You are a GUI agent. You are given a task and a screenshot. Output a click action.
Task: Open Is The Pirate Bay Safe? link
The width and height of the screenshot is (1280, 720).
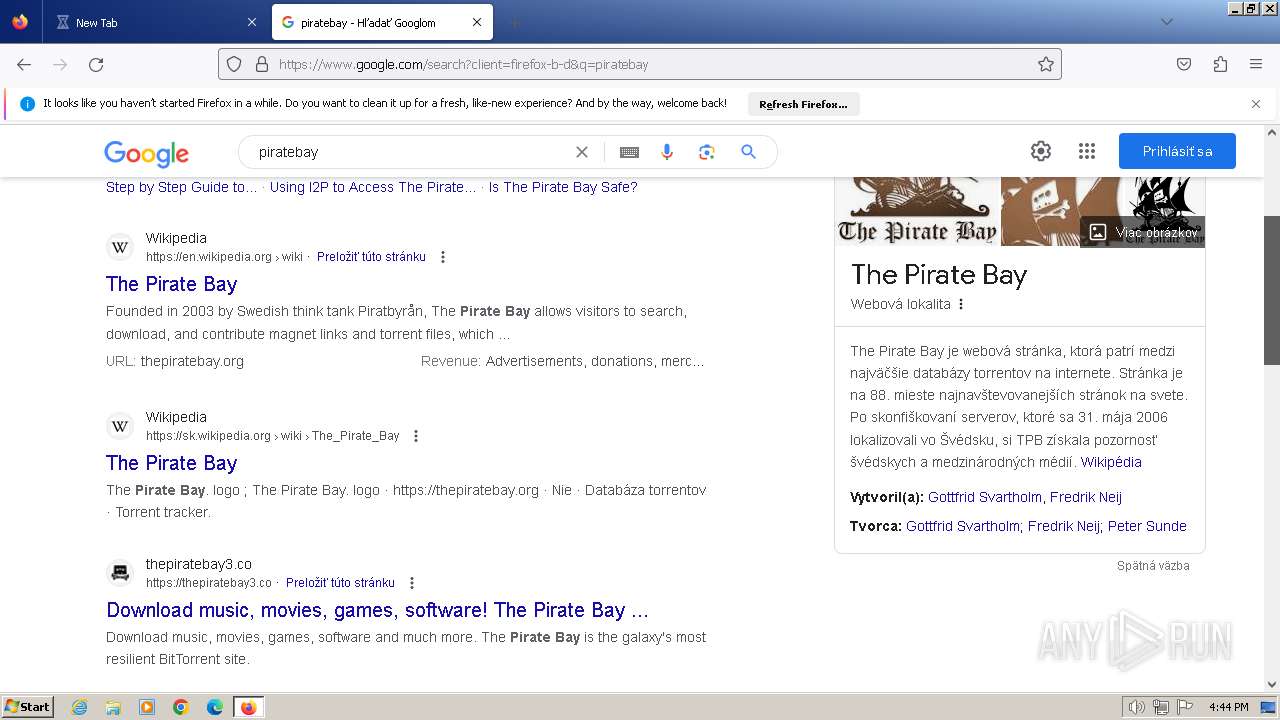pos(563,187)
